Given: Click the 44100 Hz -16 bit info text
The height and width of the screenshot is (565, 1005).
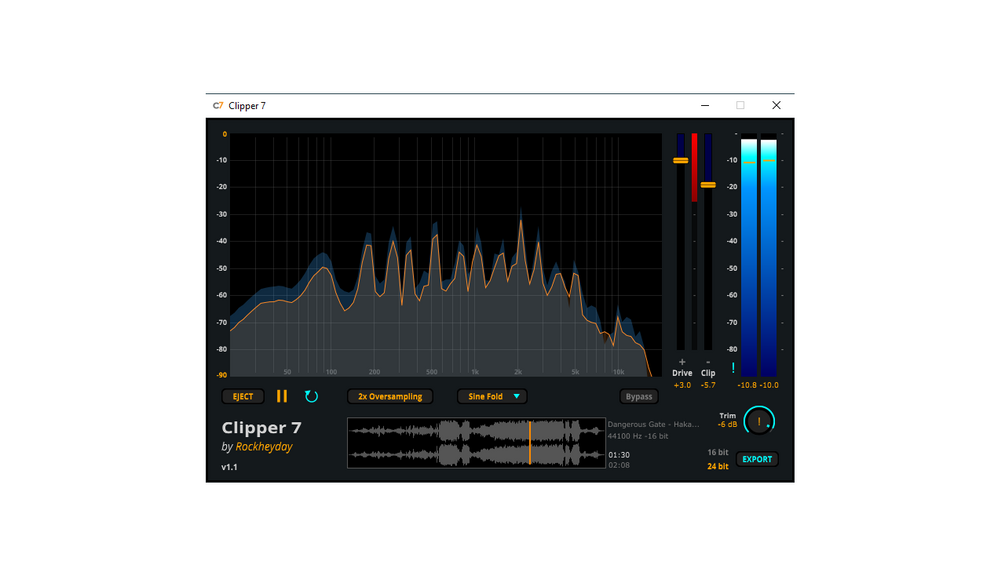Looking at the screenshot, I should click(x=638, y=436).
